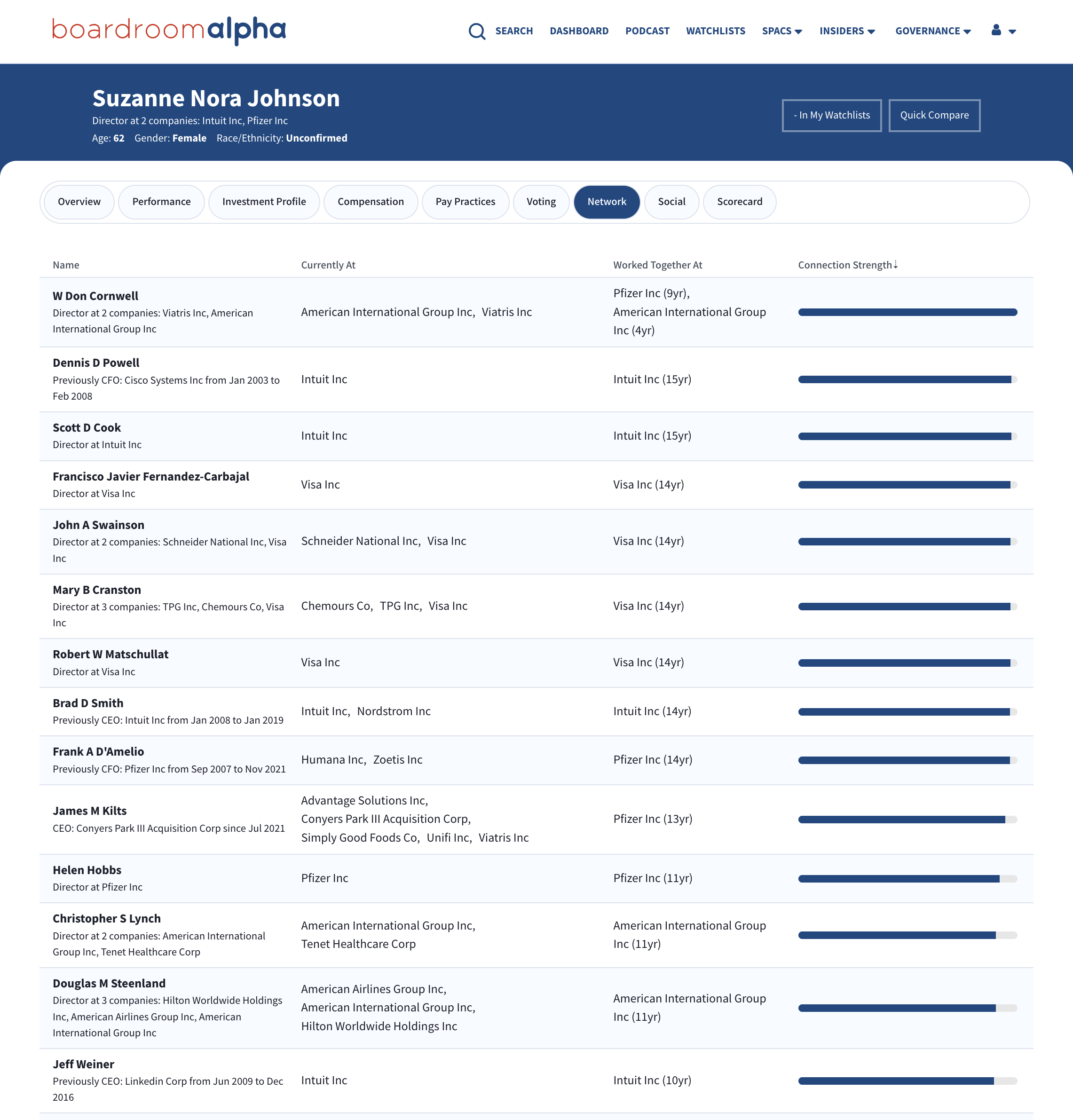Click Zoetis Inc company link

pos(398,760)
